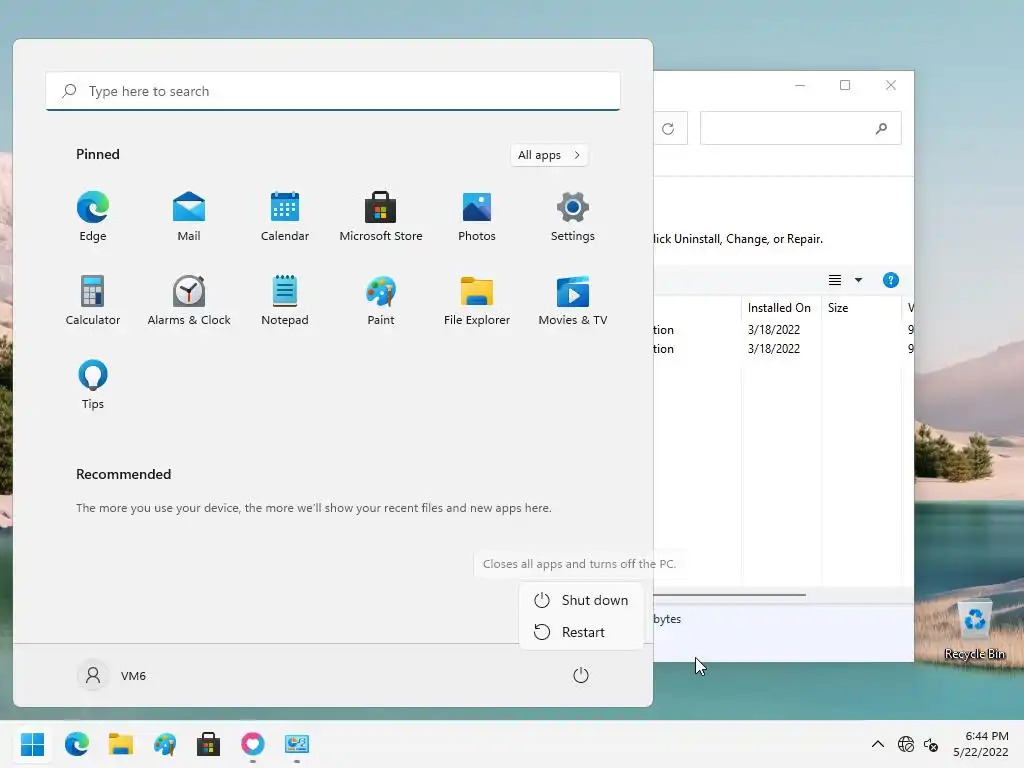The image size is (1024, 768).
Task: Open the clock showing 6:44 PM
Action: [981, 744]
